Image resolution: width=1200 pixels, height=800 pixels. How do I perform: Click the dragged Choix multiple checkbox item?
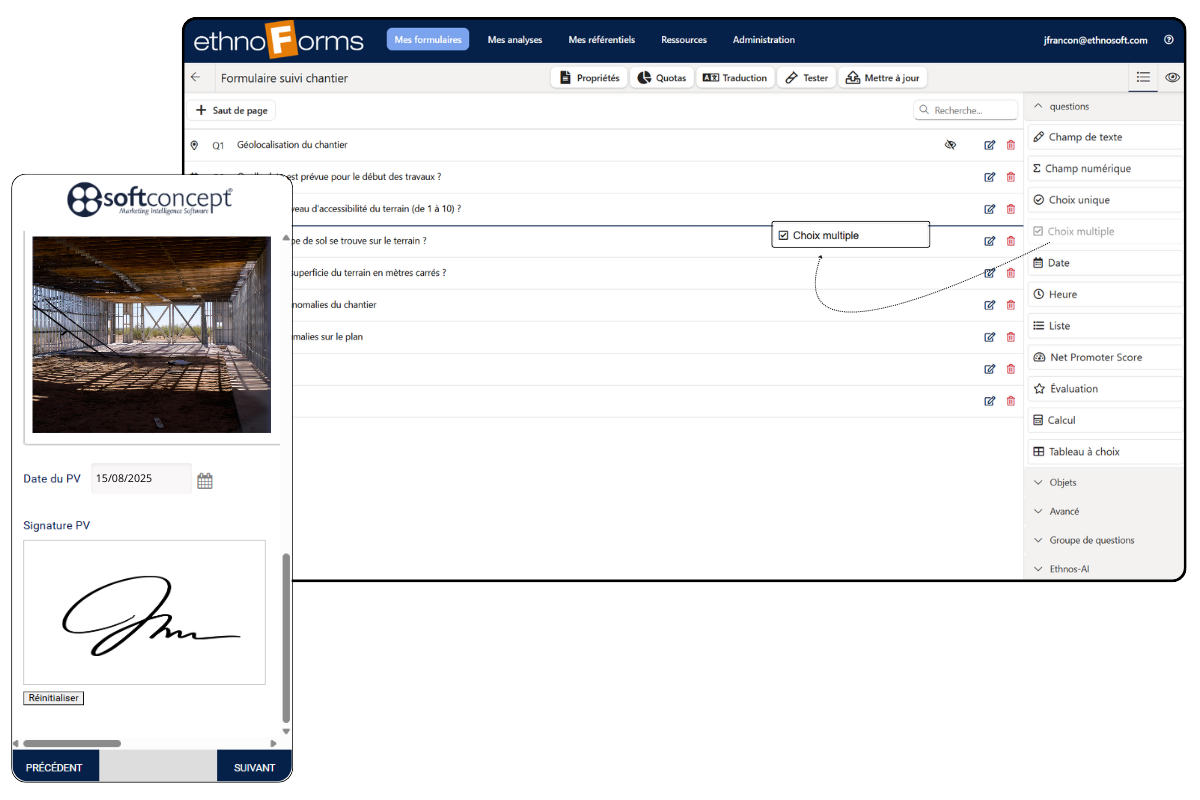850,235
